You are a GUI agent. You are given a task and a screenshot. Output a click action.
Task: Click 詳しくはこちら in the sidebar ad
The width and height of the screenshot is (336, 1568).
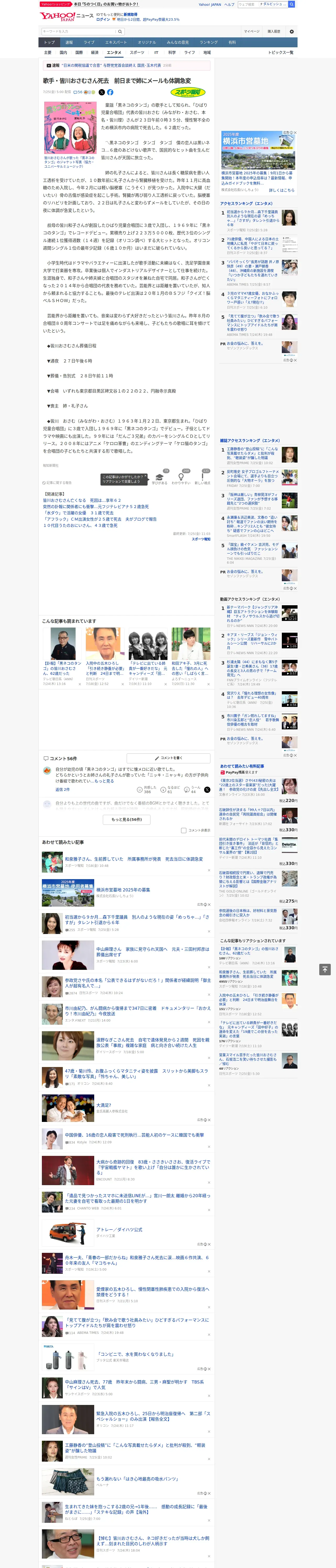[282, 191]
